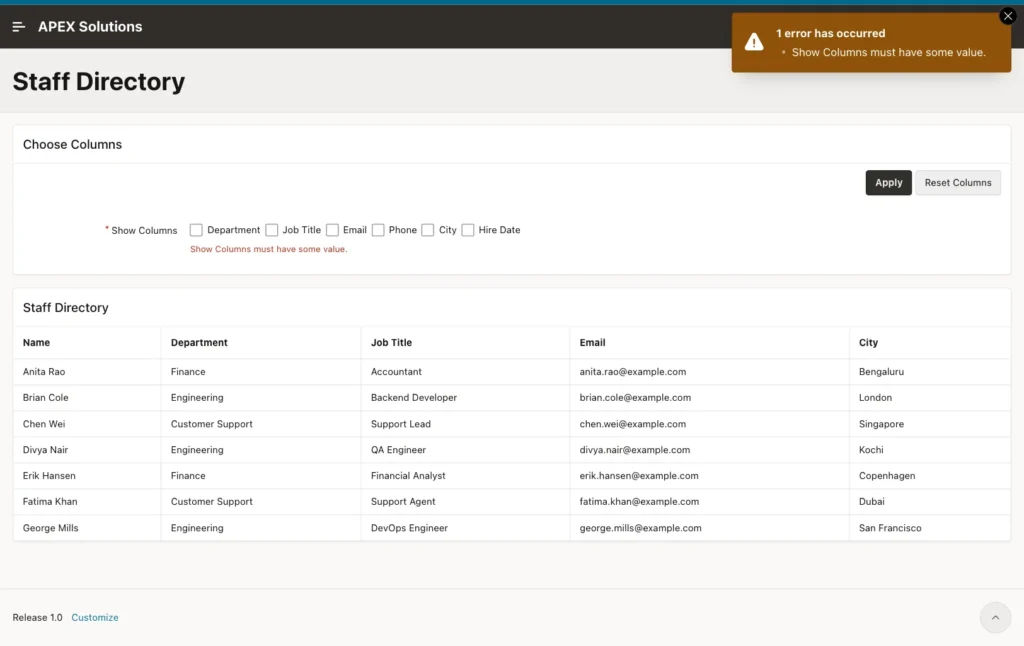The width and height of the screenshot is (1024, 646).
Task: Open the Customize link in footer
Action: point(95,617)
